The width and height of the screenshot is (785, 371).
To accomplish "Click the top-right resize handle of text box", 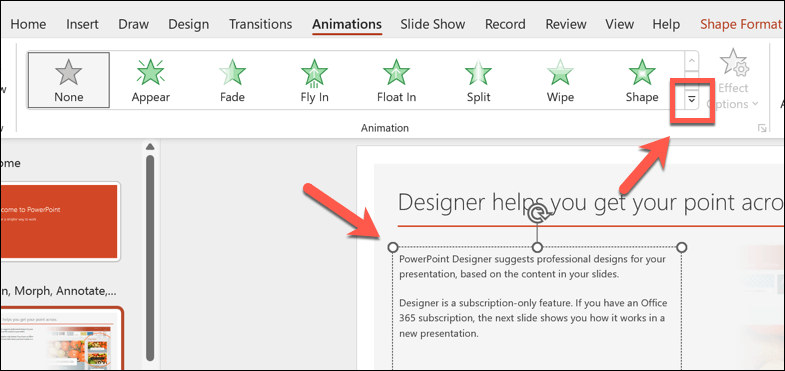I will point(681,247).
